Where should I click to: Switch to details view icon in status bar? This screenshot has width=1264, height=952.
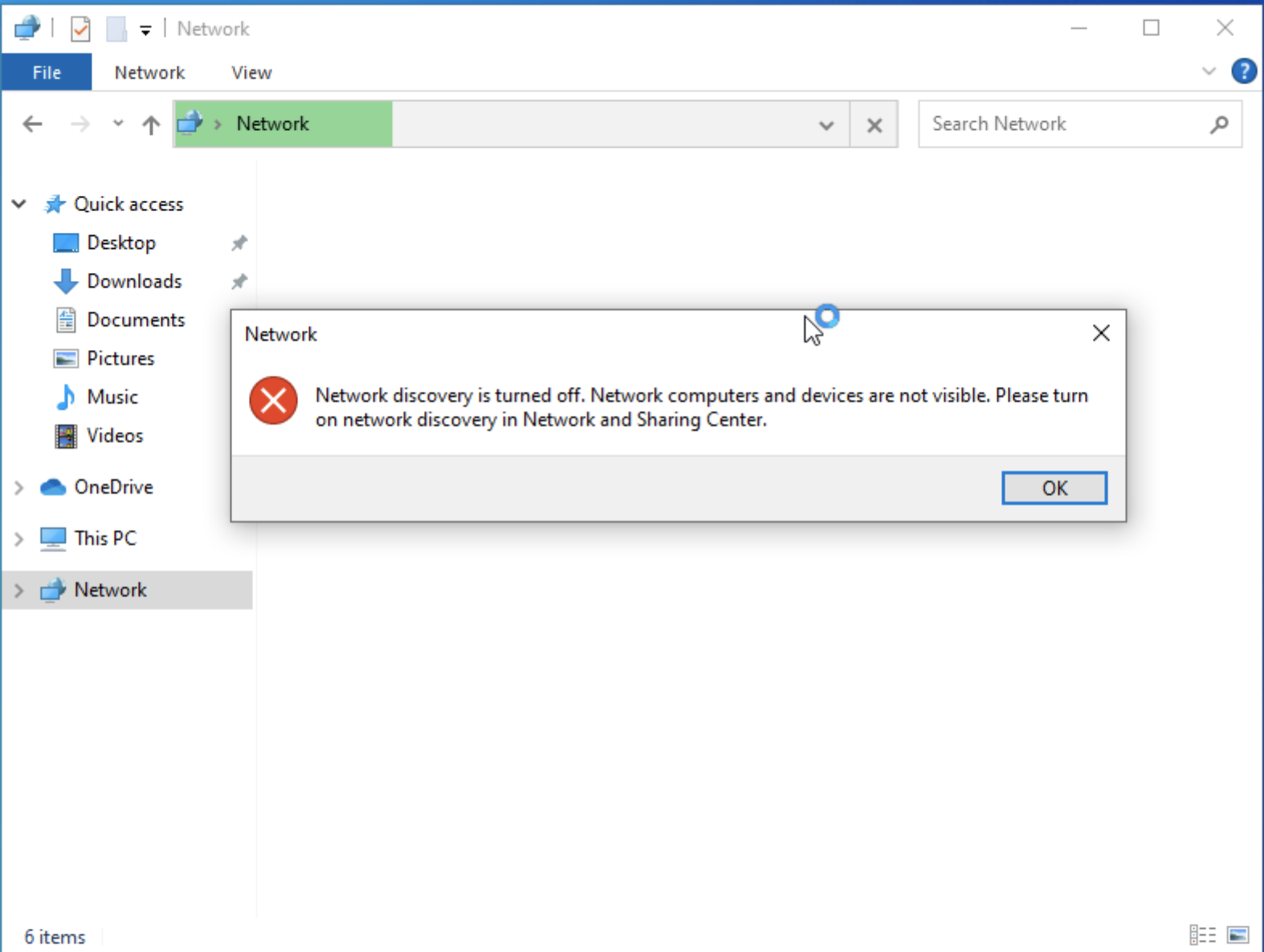click(1202, 935)
